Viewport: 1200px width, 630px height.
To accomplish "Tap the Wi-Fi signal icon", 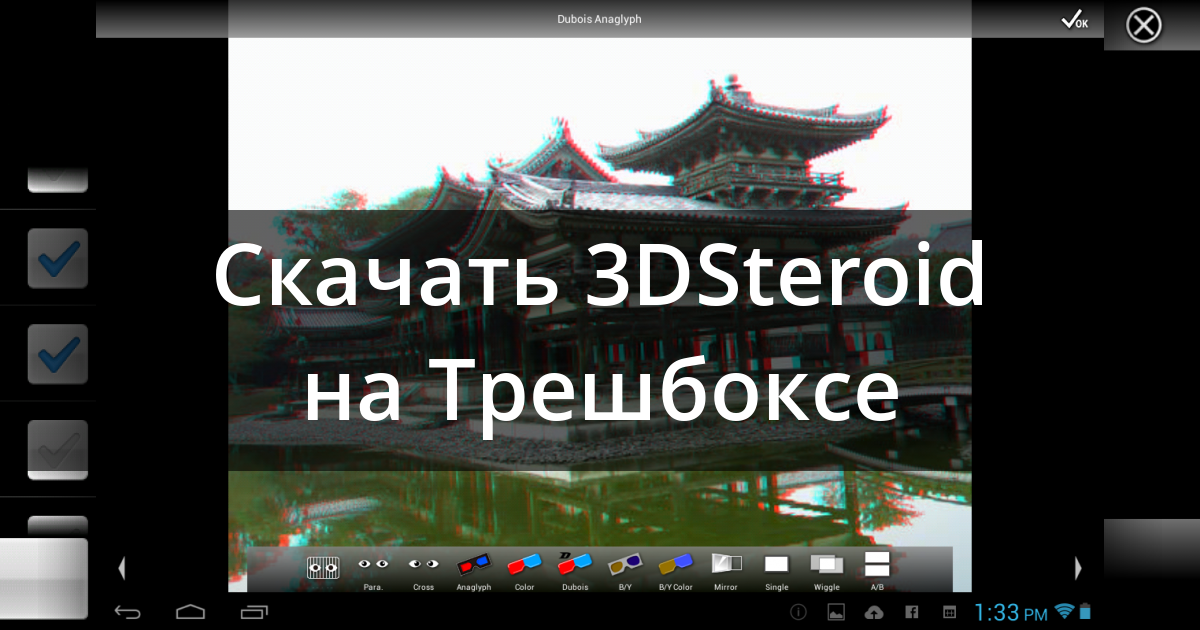I will (x=1064, y=610).
